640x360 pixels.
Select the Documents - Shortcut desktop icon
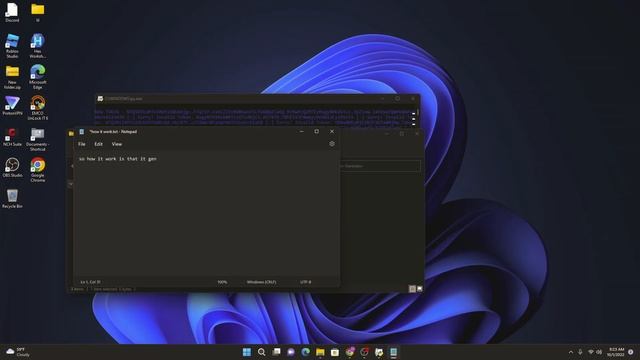(38, 139)
